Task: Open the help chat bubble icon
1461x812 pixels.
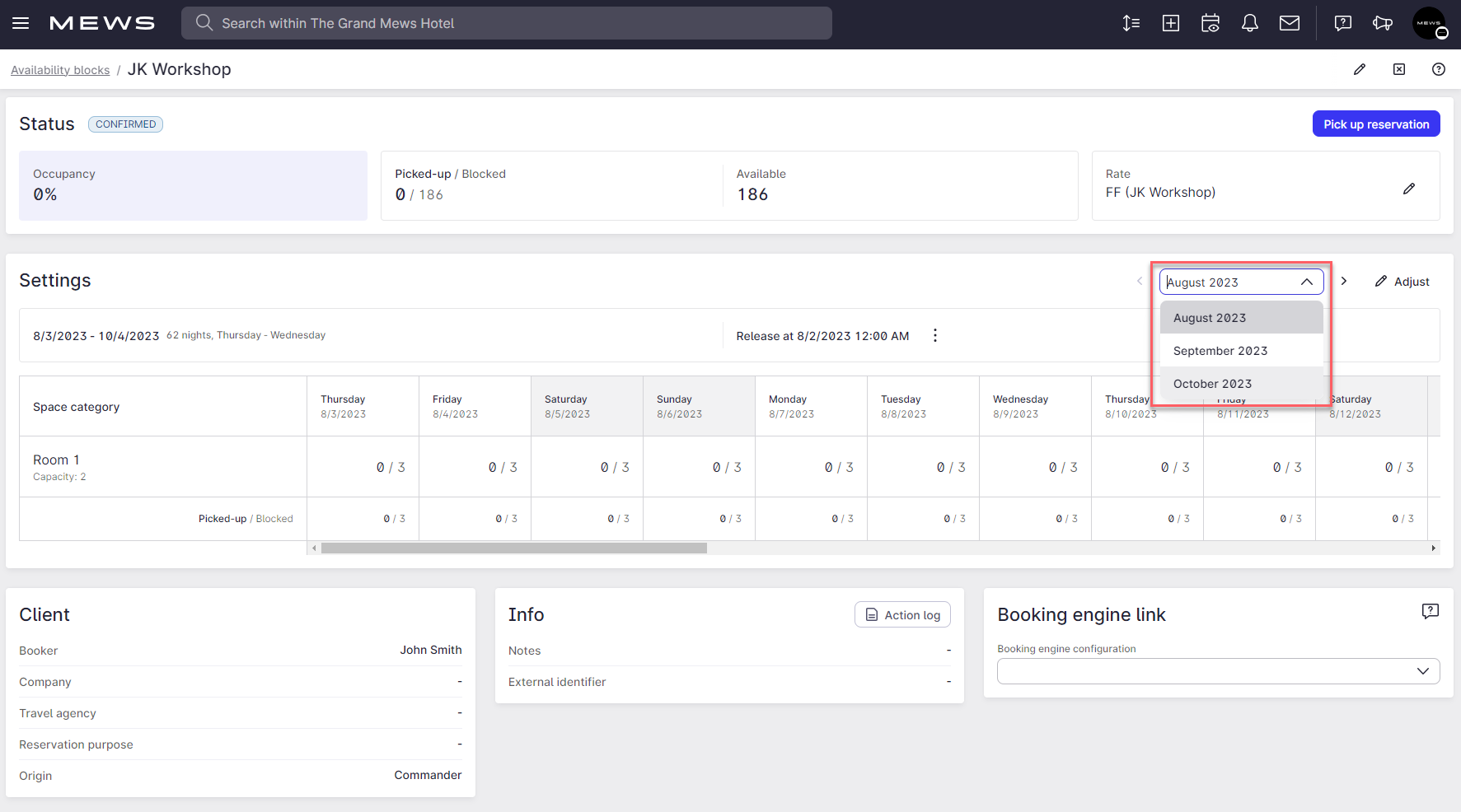Action: pos(1342,23)
